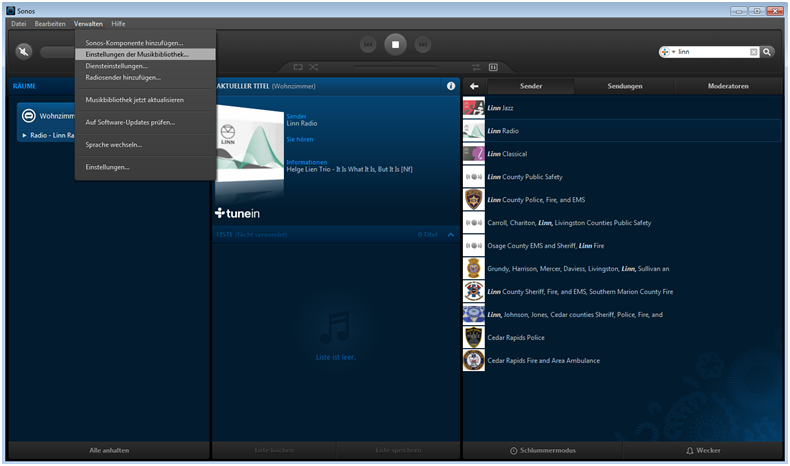The width and height of the screenshot is (790, 466).
Task: Switch to the Sendungen tab
Action: (x=625, y=86)
